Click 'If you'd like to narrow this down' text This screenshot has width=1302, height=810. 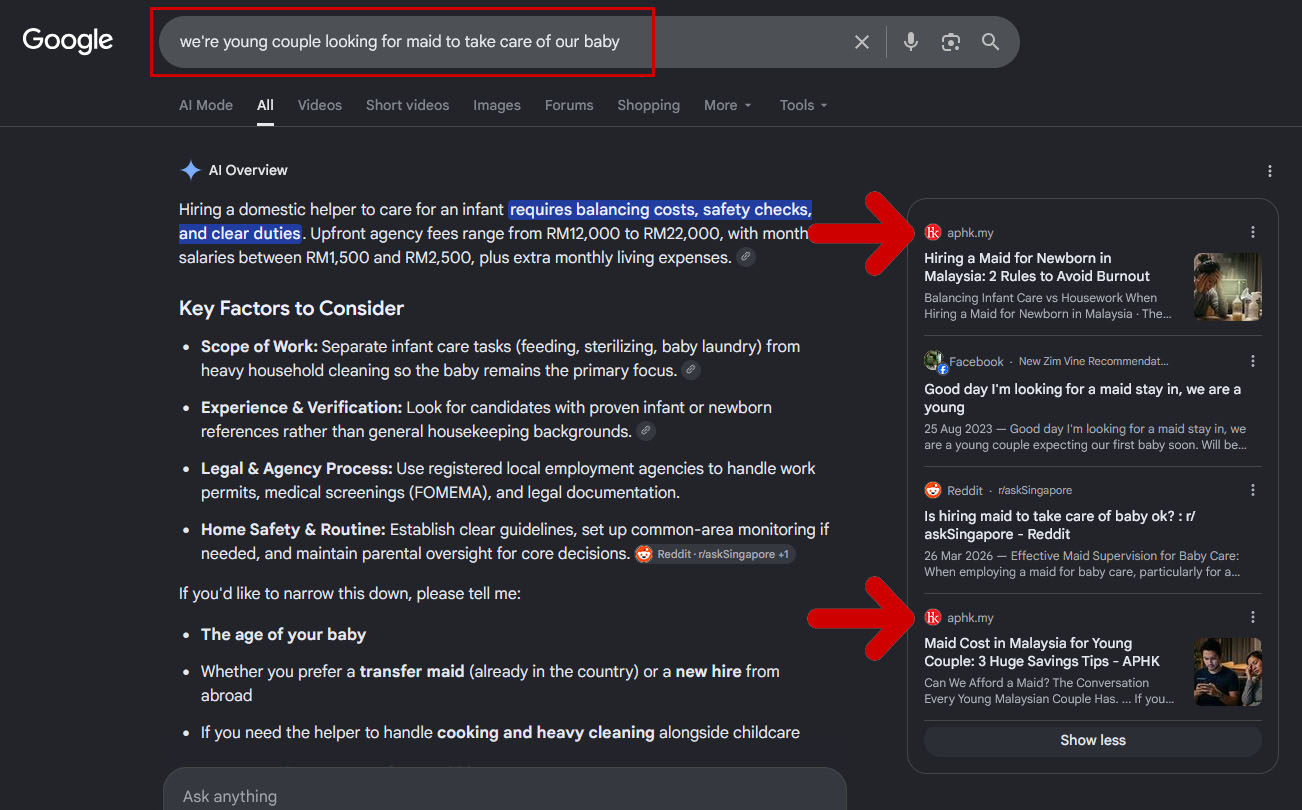(350, 593)
